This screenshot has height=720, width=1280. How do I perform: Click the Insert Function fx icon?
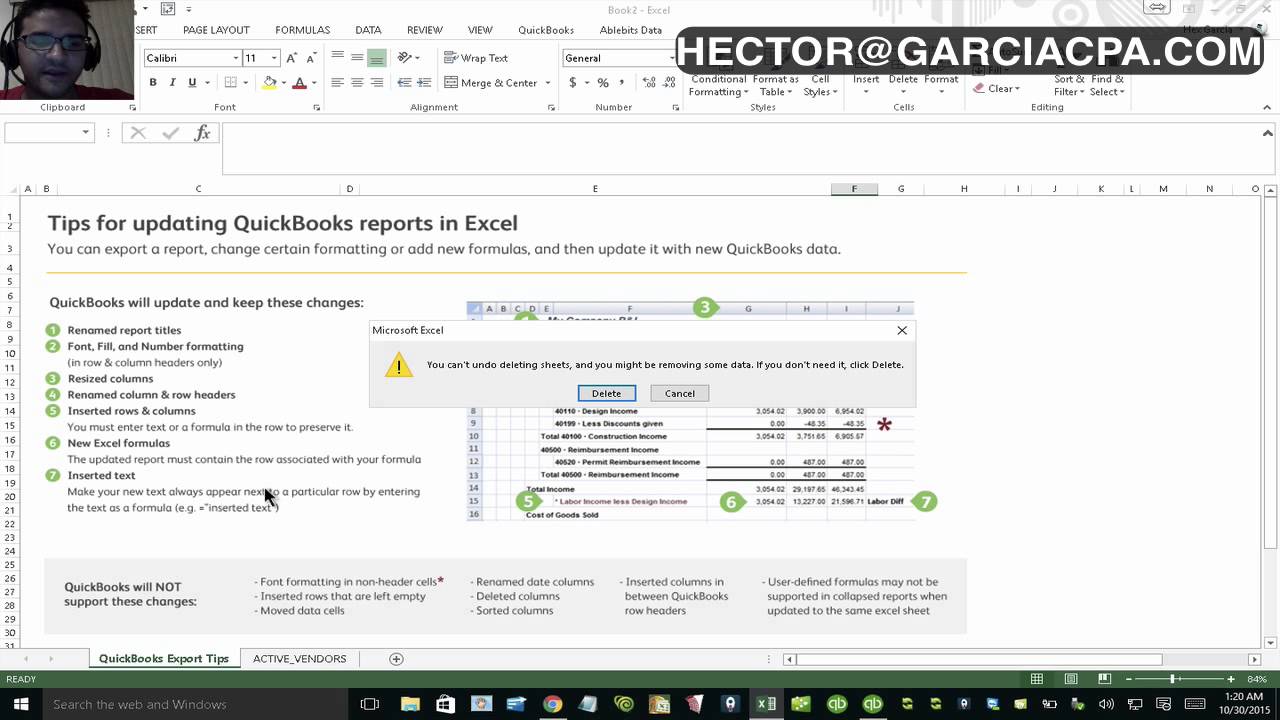click(202, 133)
